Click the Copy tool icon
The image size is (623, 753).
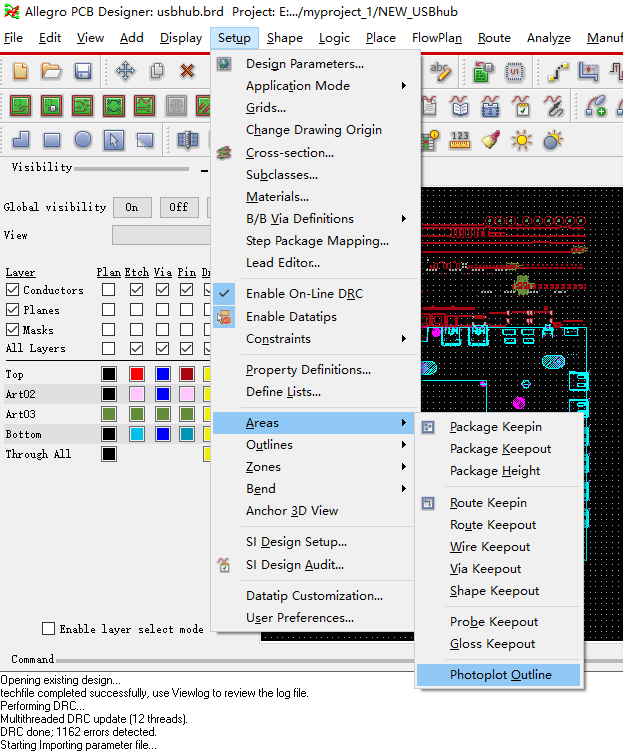pyautogui.click(x=157, y=71)
